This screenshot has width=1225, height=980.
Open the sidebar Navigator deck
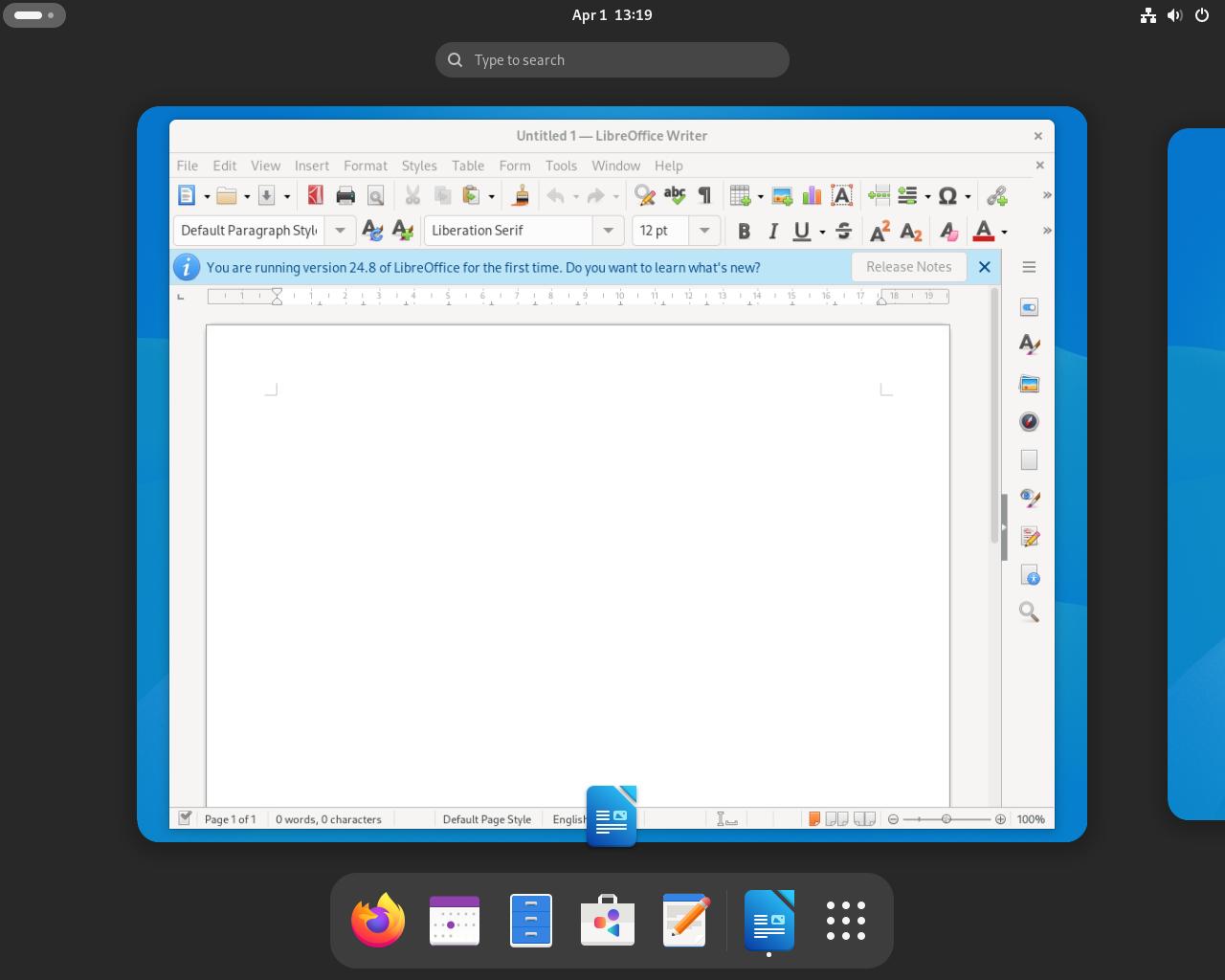coord(1029,422)
